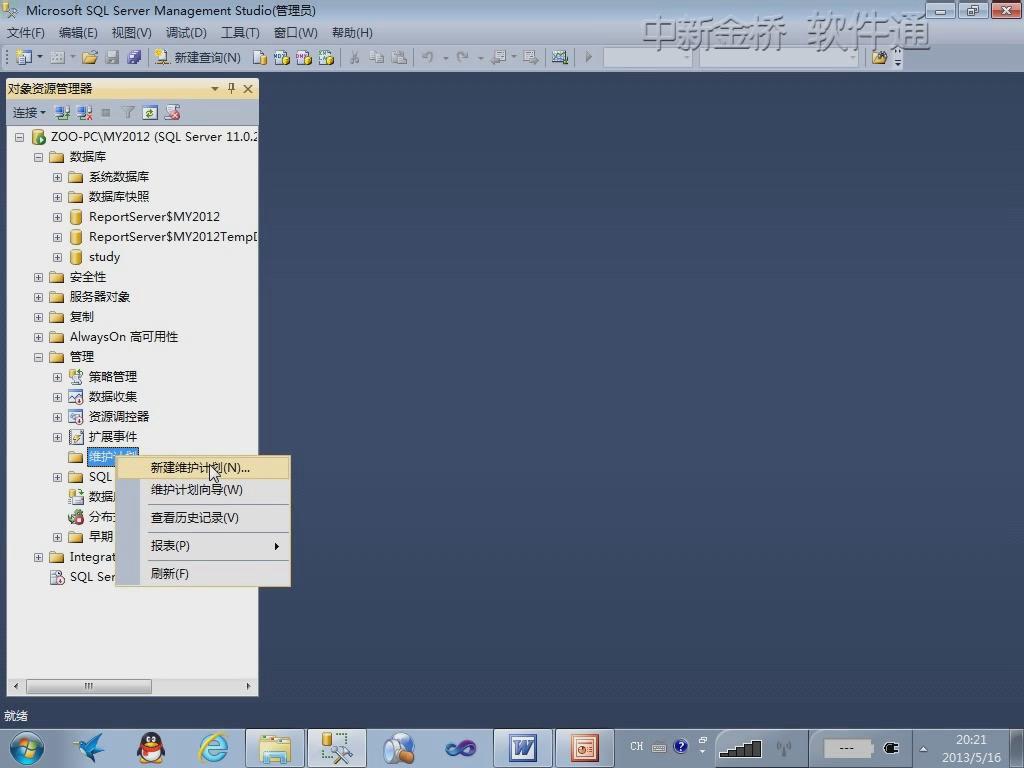This screenshot has width=1024, height=768.
Task: Click the XMLA query icon
Action: pos(327,57)
